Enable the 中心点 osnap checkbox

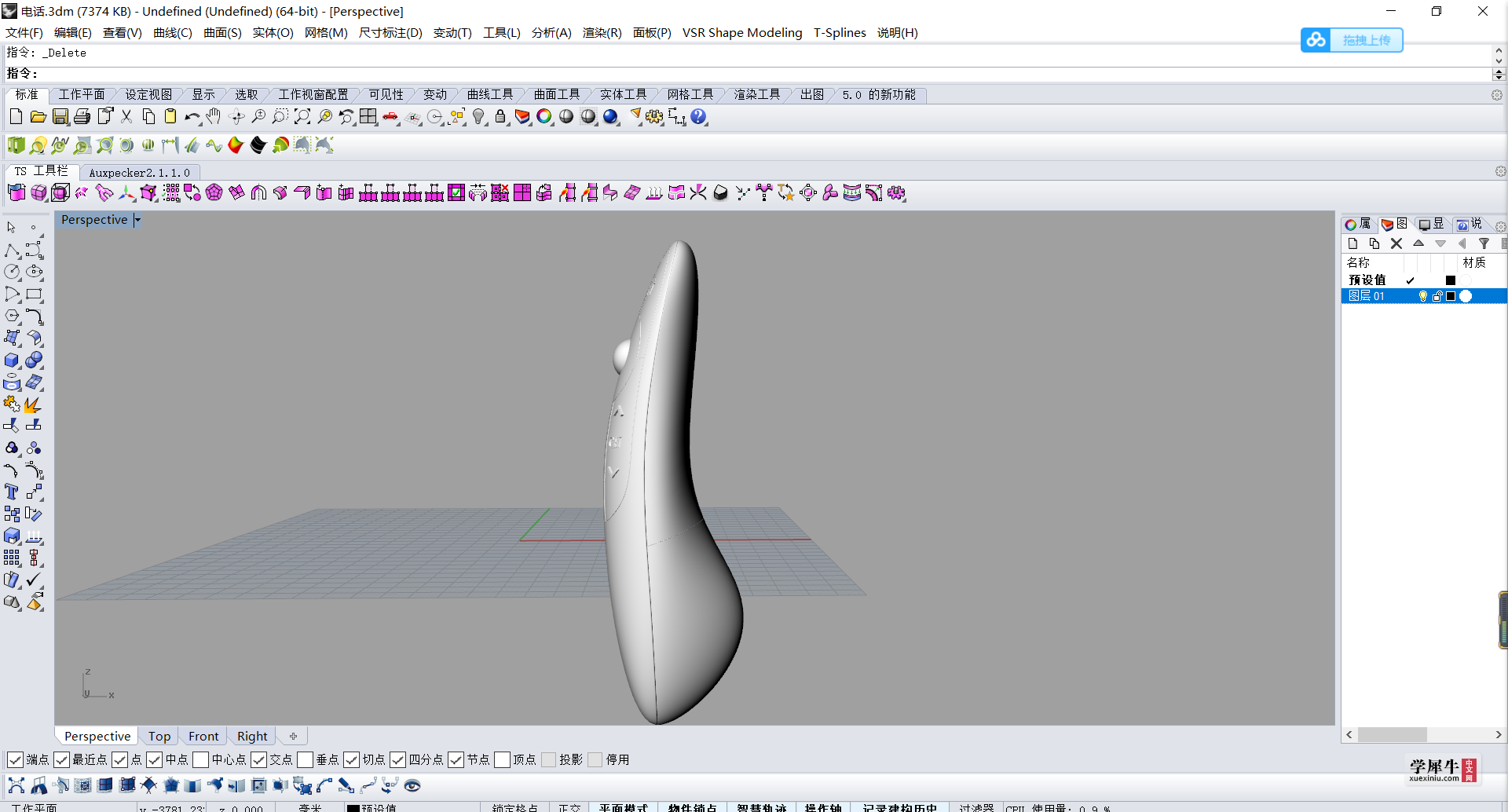(200, 759)
